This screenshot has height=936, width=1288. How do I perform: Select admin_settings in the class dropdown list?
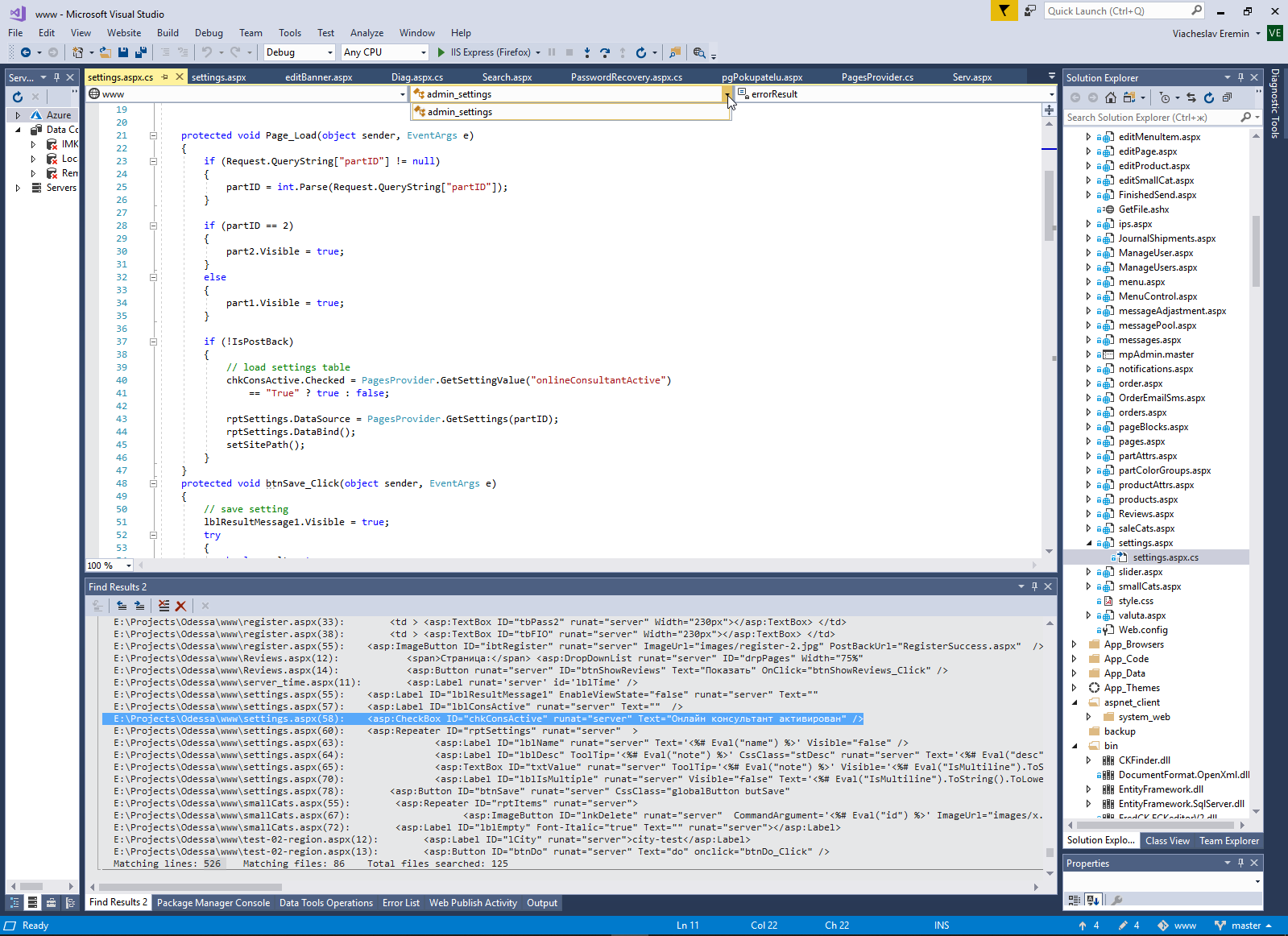click(460, 112)
